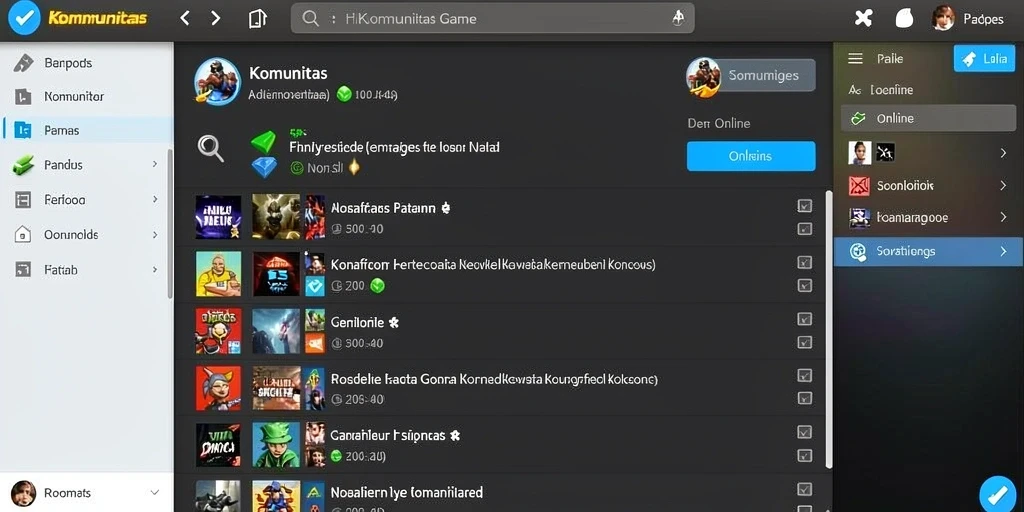Select Pamas in the sidebar
This screenshot has height=512, width=1024.
coord(86,130)
